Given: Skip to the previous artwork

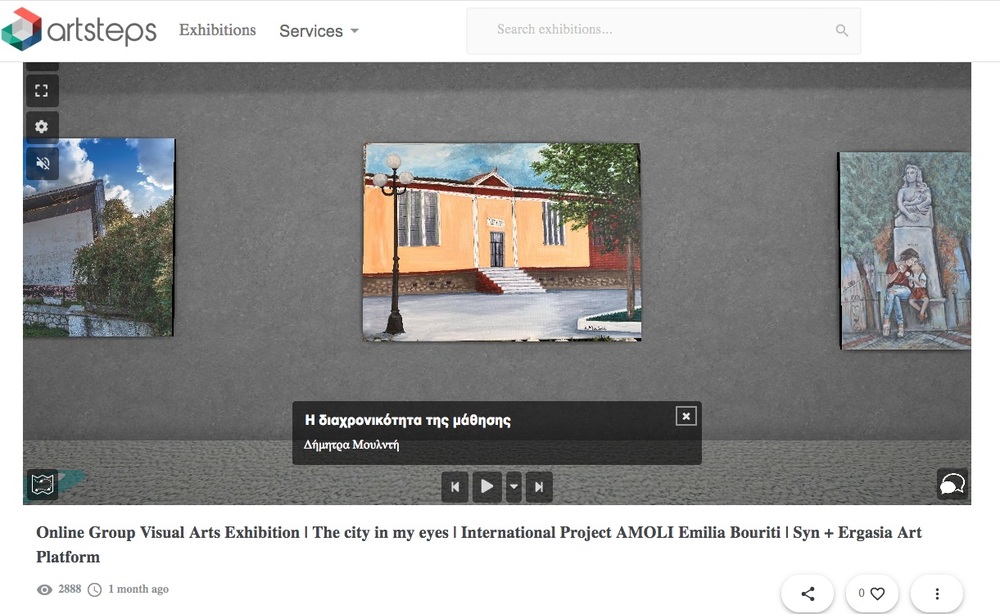Looking at the screenshot, I should pos(455,487).
